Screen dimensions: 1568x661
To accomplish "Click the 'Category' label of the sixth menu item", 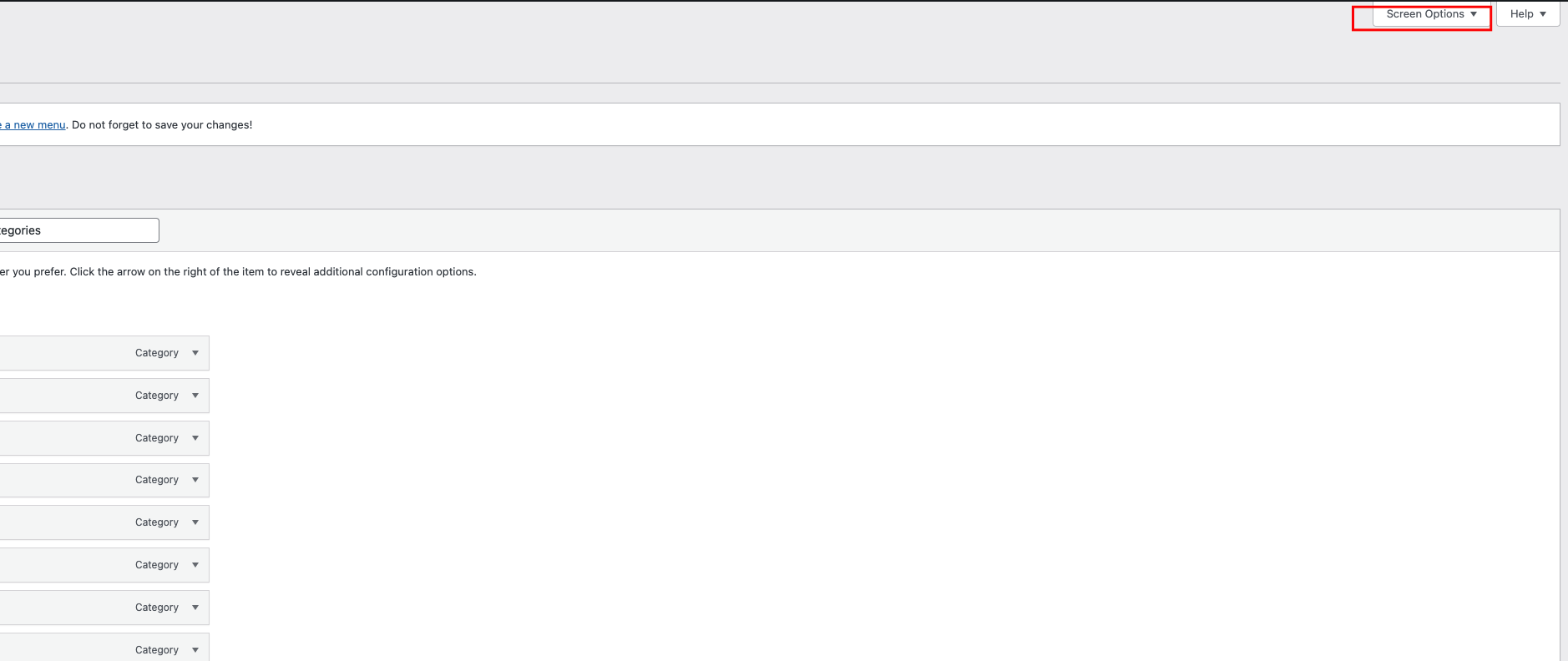I will [x=157, y=565].
